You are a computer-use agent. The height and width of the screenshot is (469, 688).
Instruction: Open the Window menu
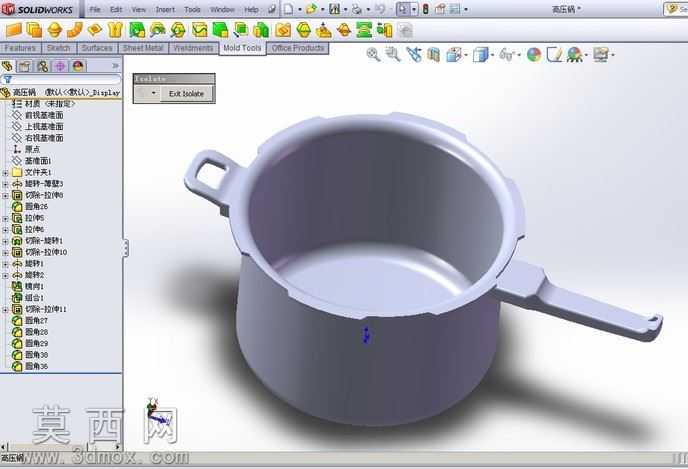(222, 9)
